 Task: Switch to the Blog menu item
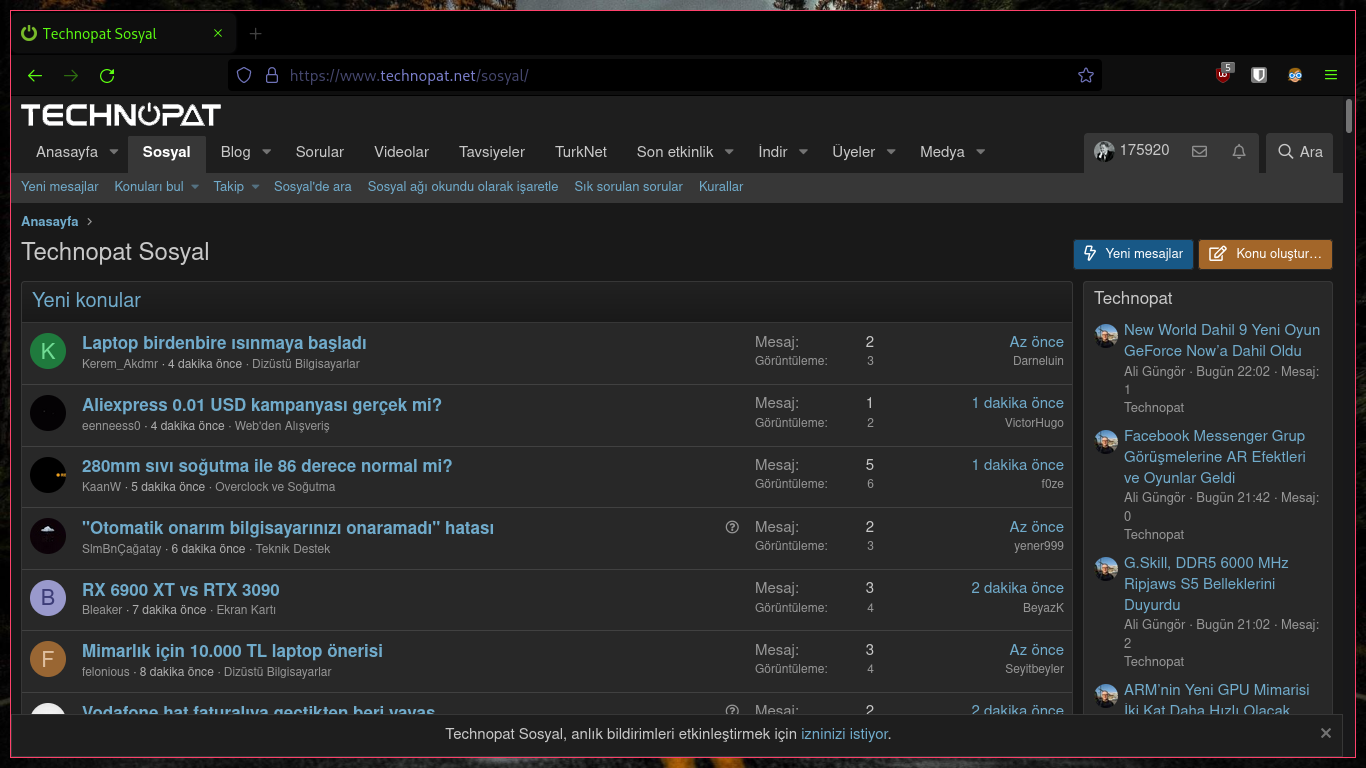pos(237,152)
